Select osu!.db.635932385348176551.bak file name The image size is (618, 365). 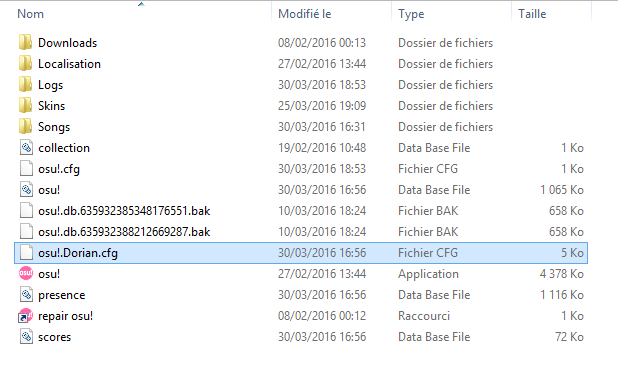pyautogui.click(x=124, y=211)
